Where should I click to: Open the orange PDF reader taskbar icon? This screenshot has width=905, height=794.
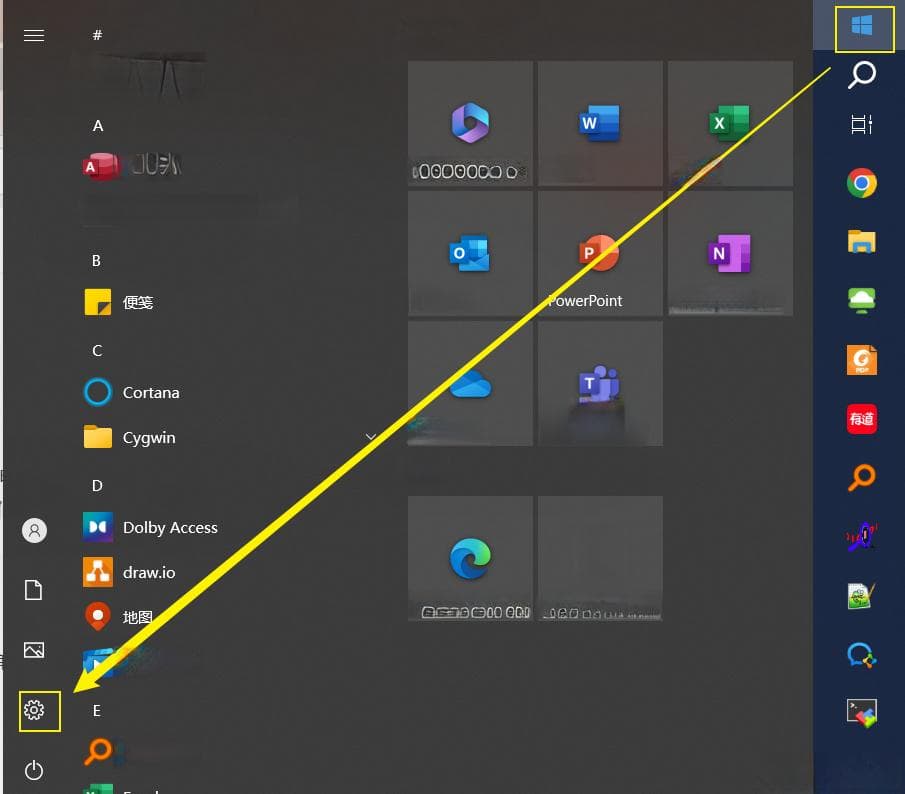pos(862,360)
